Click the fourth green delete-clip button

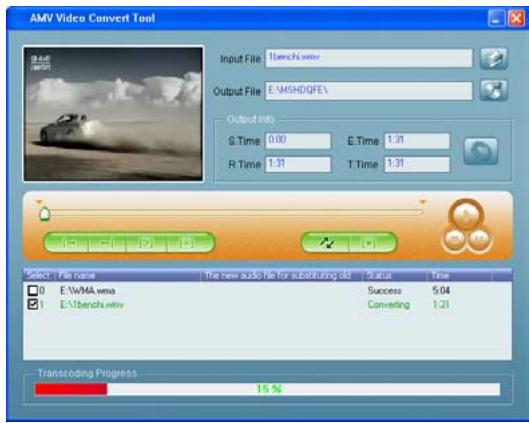point(190,242)
